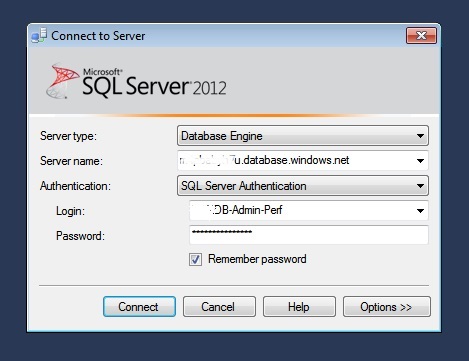This screenshot has height=361, width=469.
Task: Click the Connect button
Action: coord(139,307)
